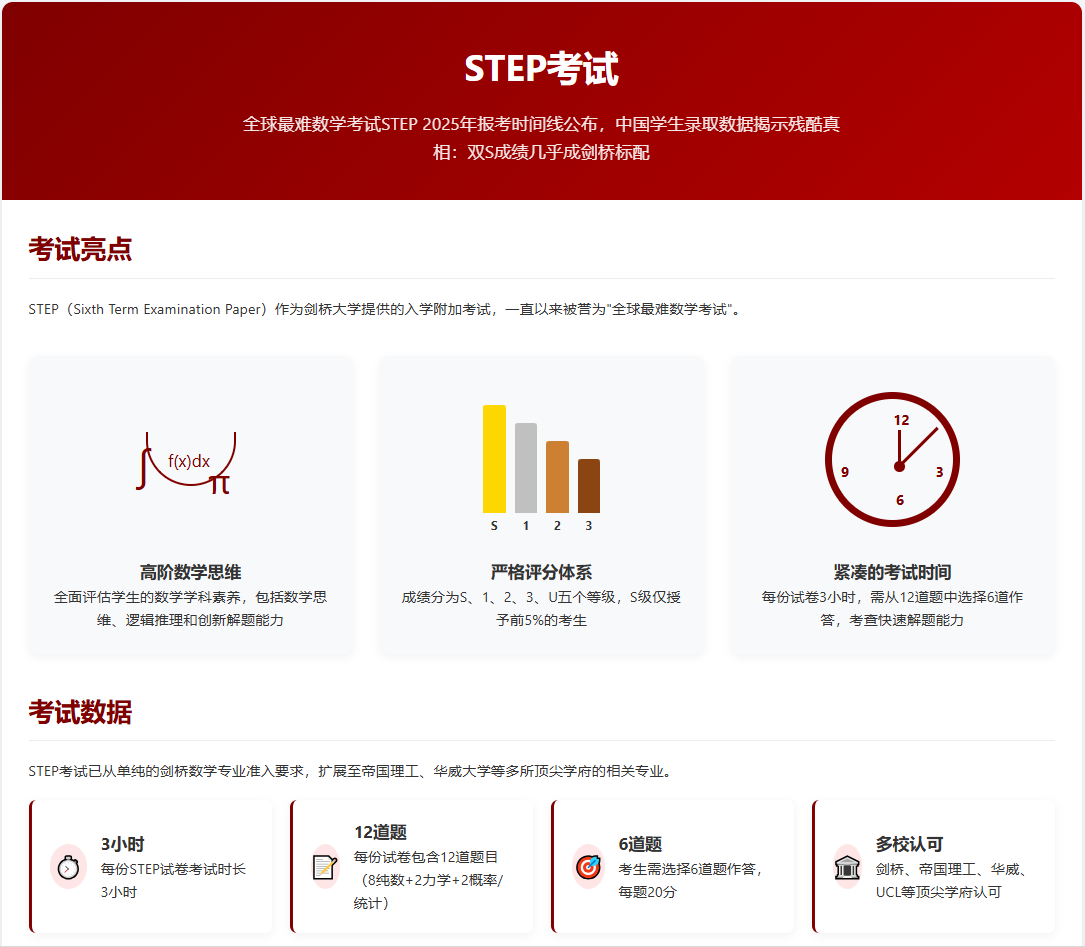Screen dimensions: 1085x947
Task: Open the 高阶数学思维 card title
Action: [x=190, y=572]
